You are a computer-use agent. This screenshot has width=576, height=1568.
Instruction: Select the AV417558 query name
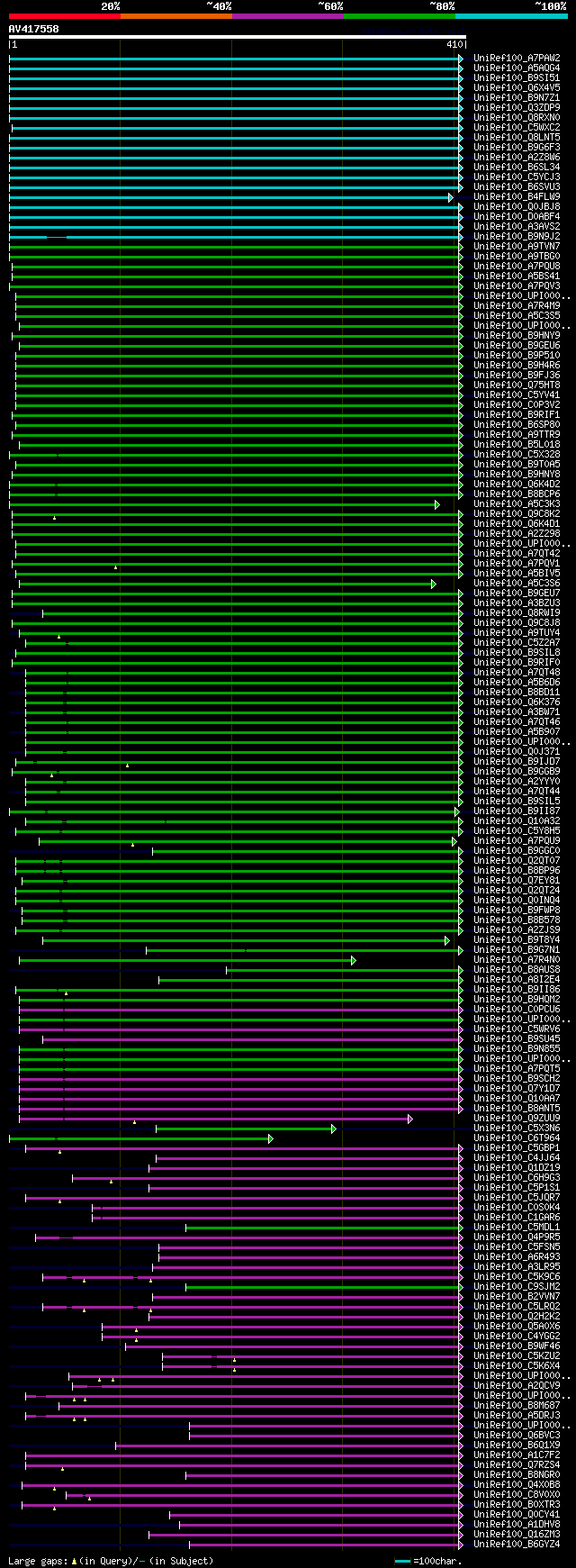(34, 29)
